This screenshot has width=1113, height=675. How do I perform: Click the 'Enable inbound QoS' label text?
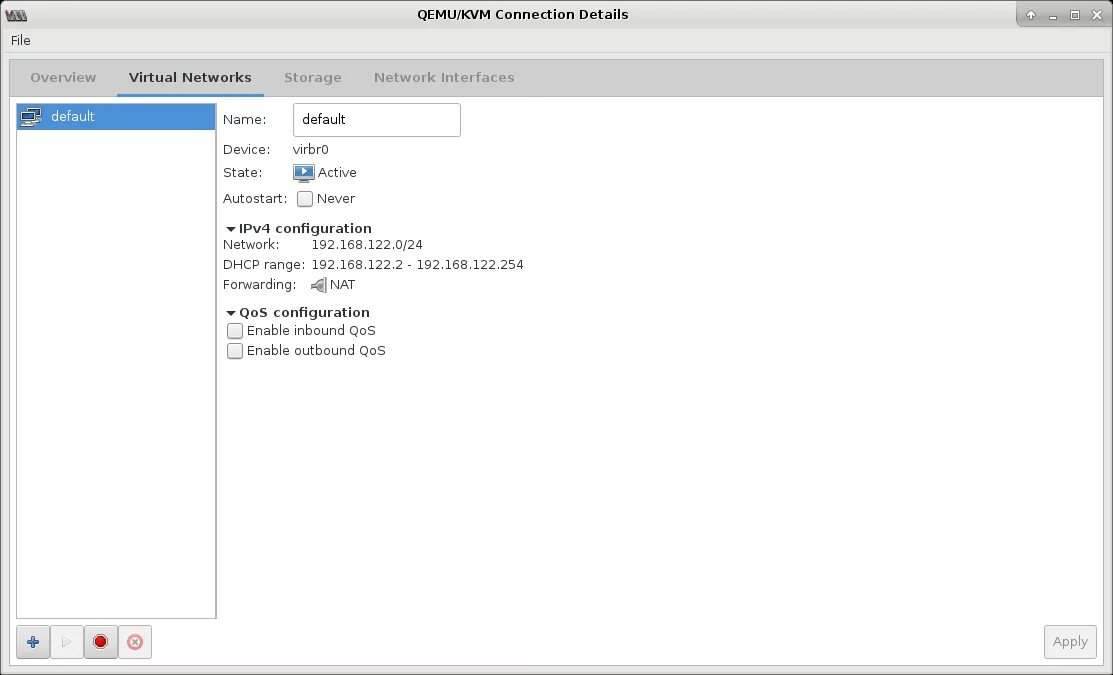coord(311,331)
